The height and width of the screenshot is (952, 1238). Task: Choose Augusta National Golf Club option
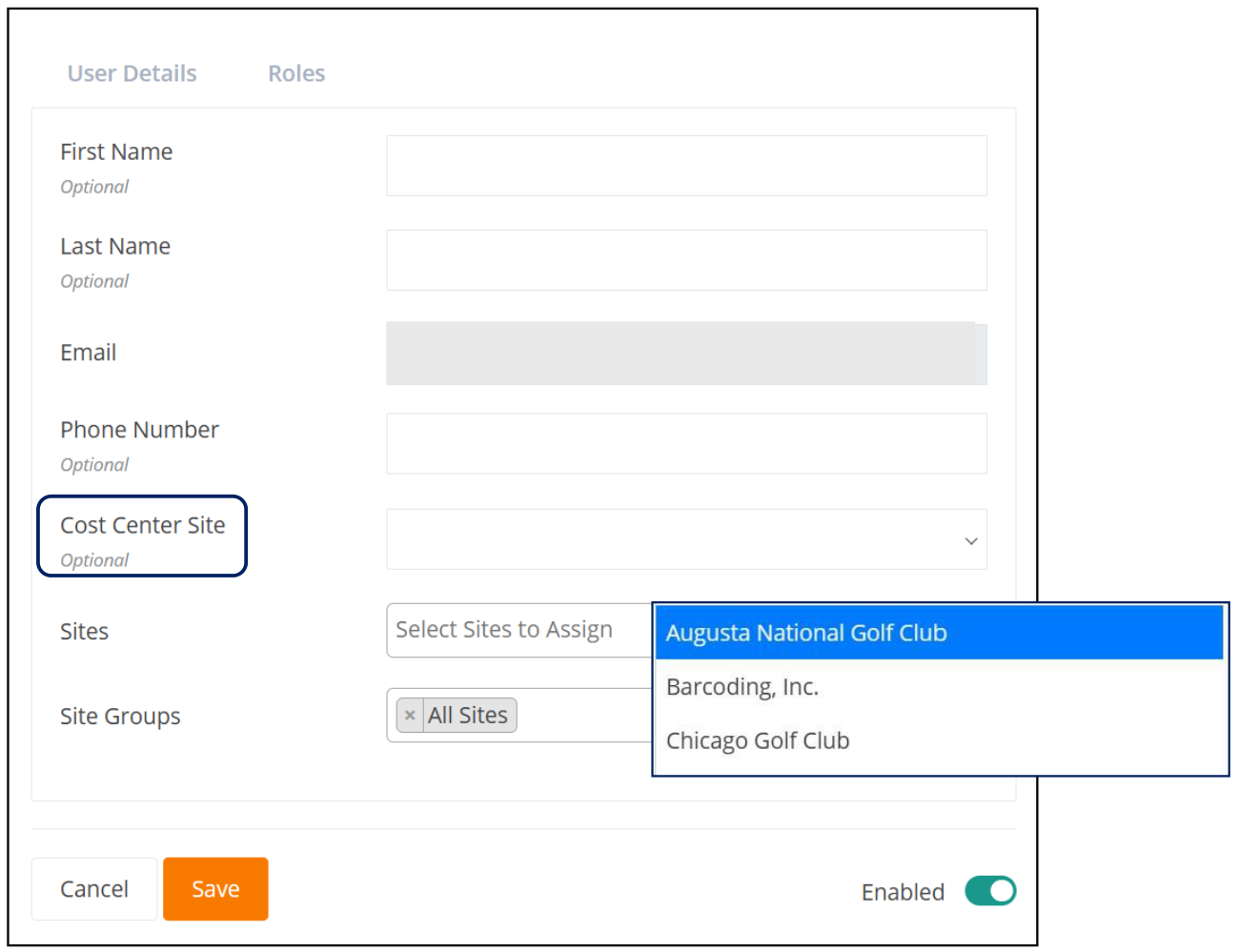coord(939,633)
